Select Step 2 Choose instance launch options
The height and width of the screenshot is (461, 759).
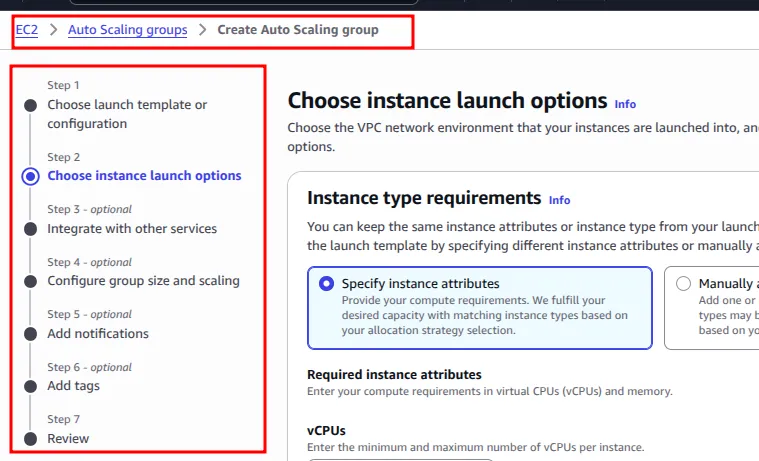[144, 176]
